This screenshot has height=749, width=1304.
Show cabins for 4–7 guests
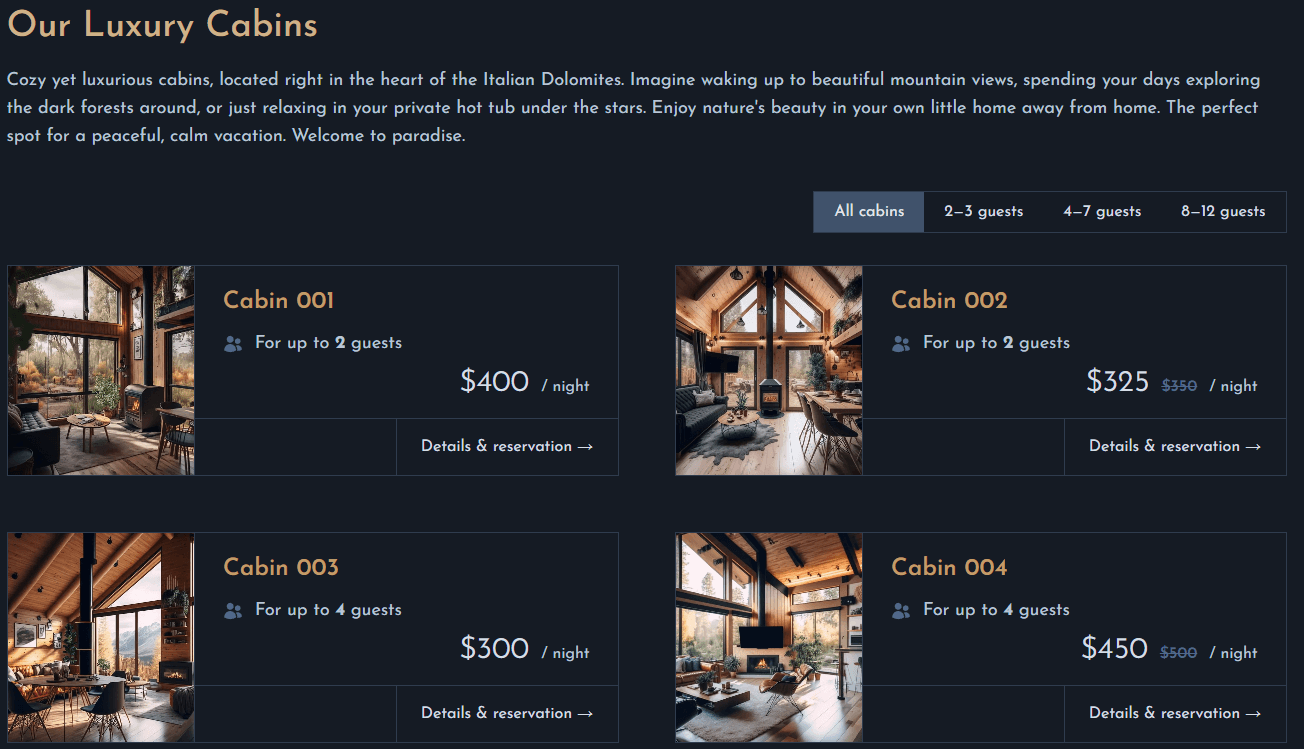[1102, 212]
